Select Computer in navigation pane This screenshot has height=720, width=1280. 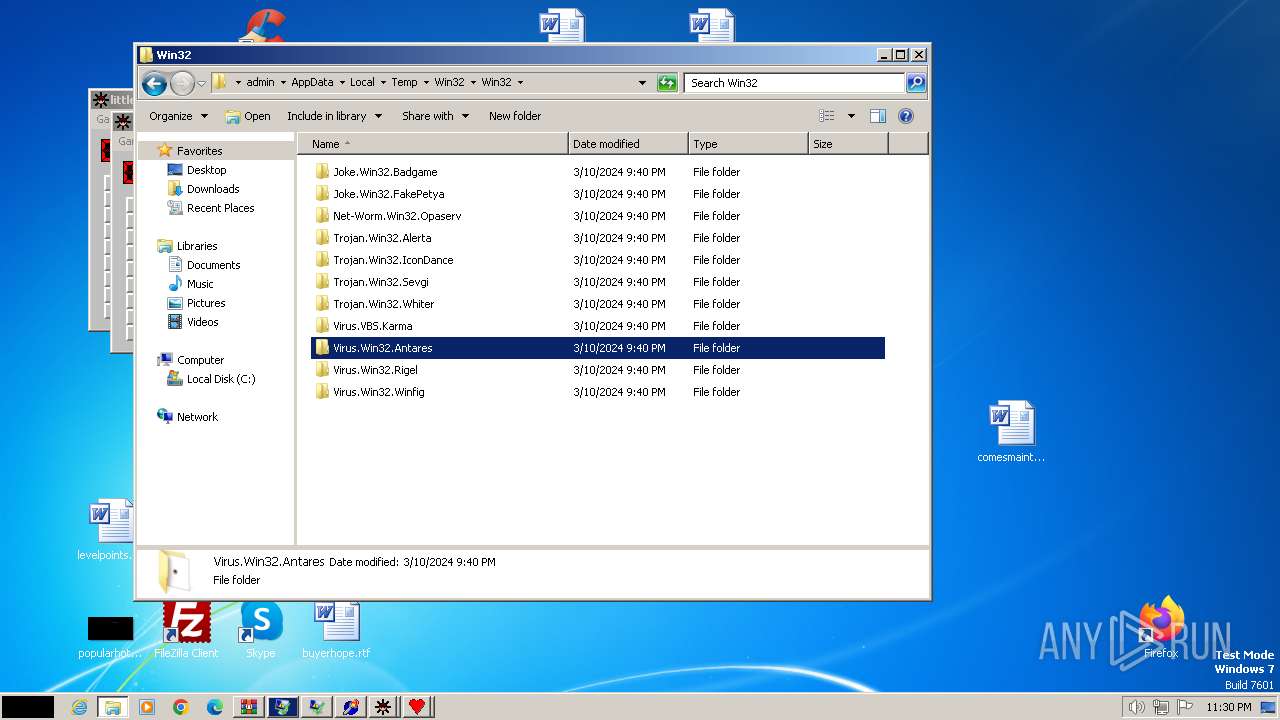[200, 360]
